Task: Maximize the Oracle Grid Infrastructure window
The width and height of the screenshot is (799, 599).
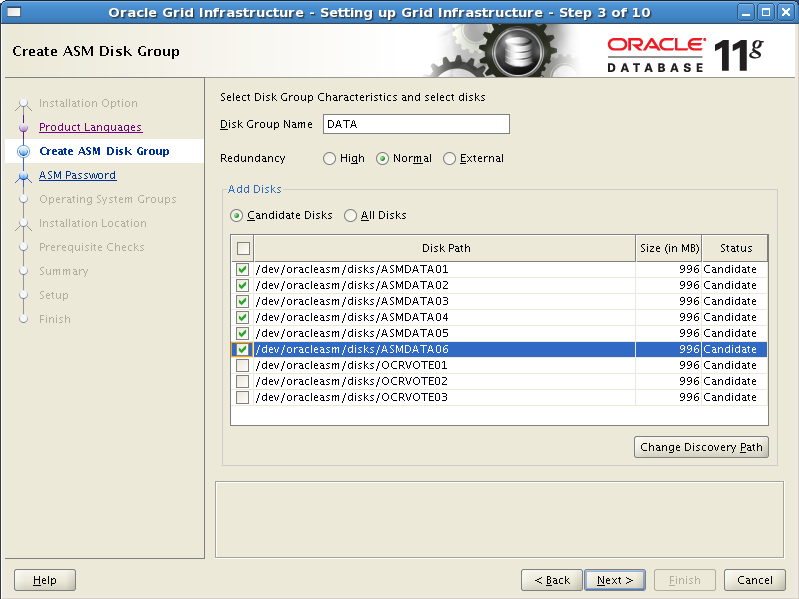Action: [x=766, y=12]
